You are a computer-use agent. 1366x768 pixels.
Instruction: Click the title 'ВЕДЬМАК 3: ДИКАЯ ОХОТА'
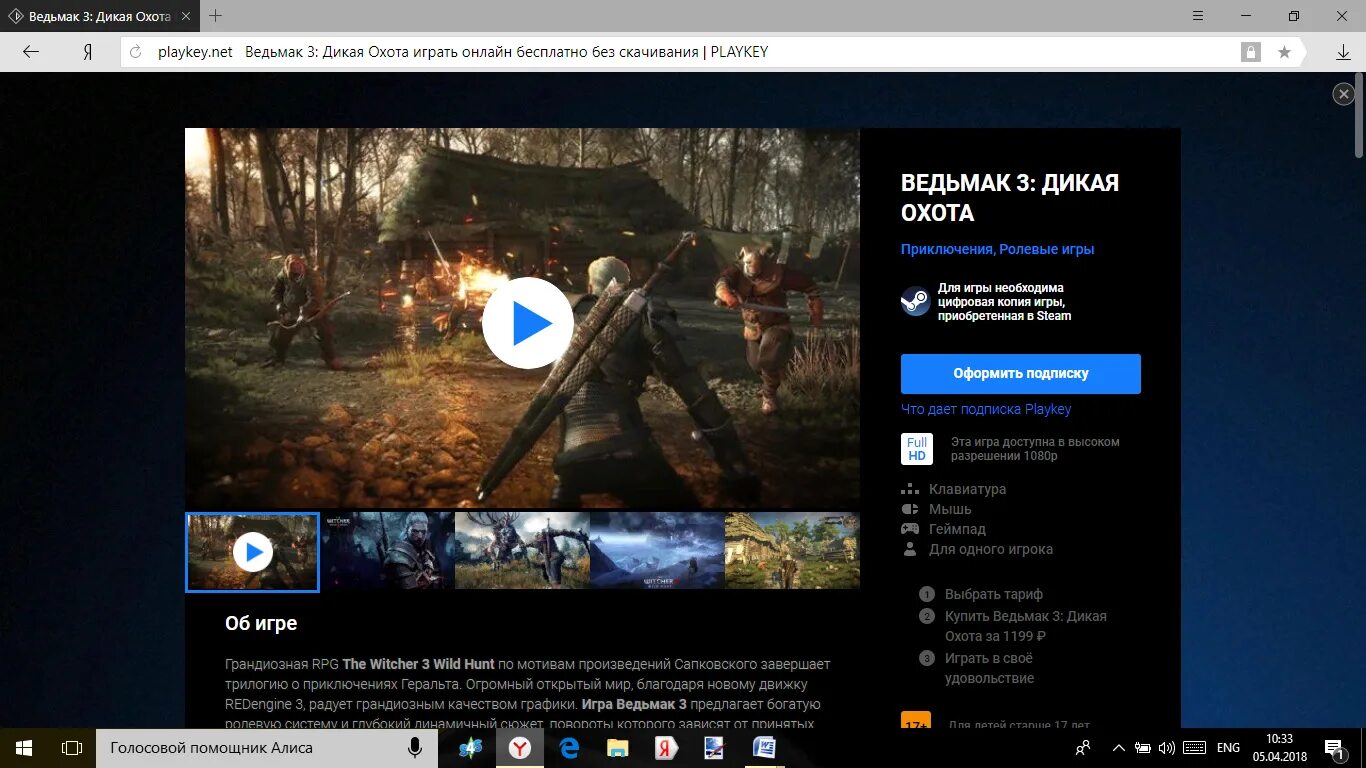[1010, 198]
